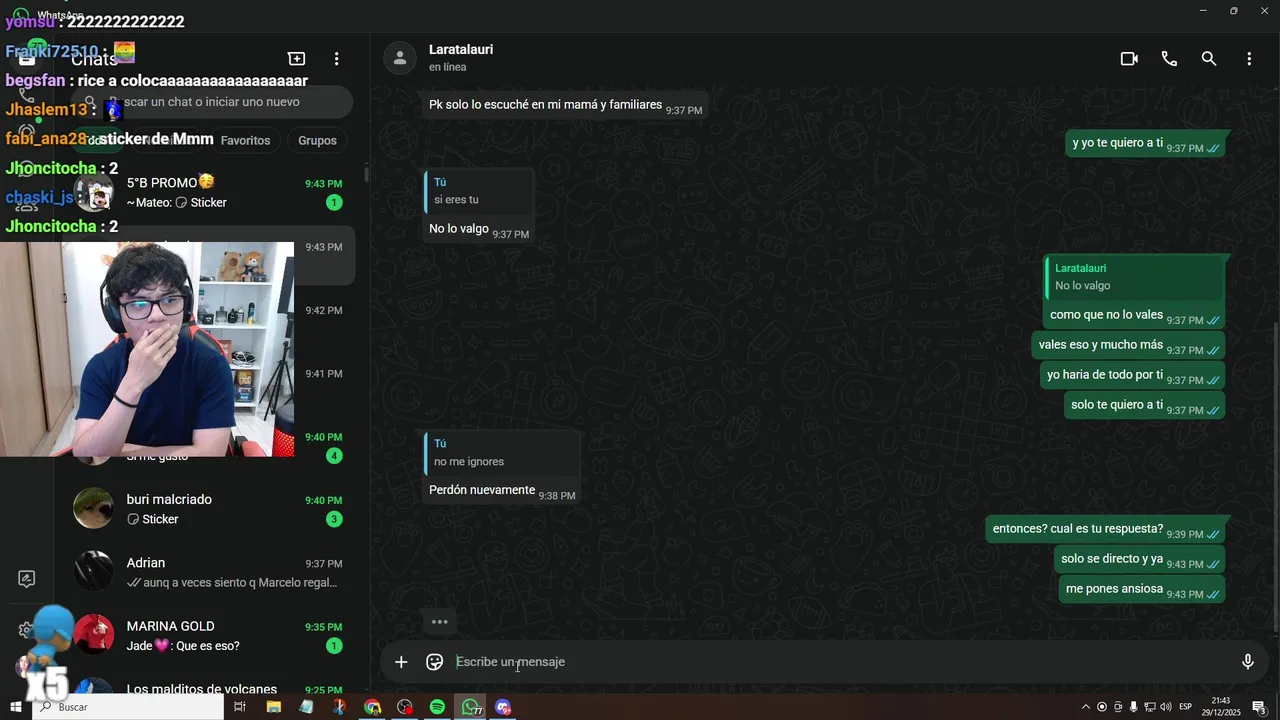This screenshot has width=1280, height=720.
Task: Open the 5°B PROMO group chat
Action: coord(210,193)
